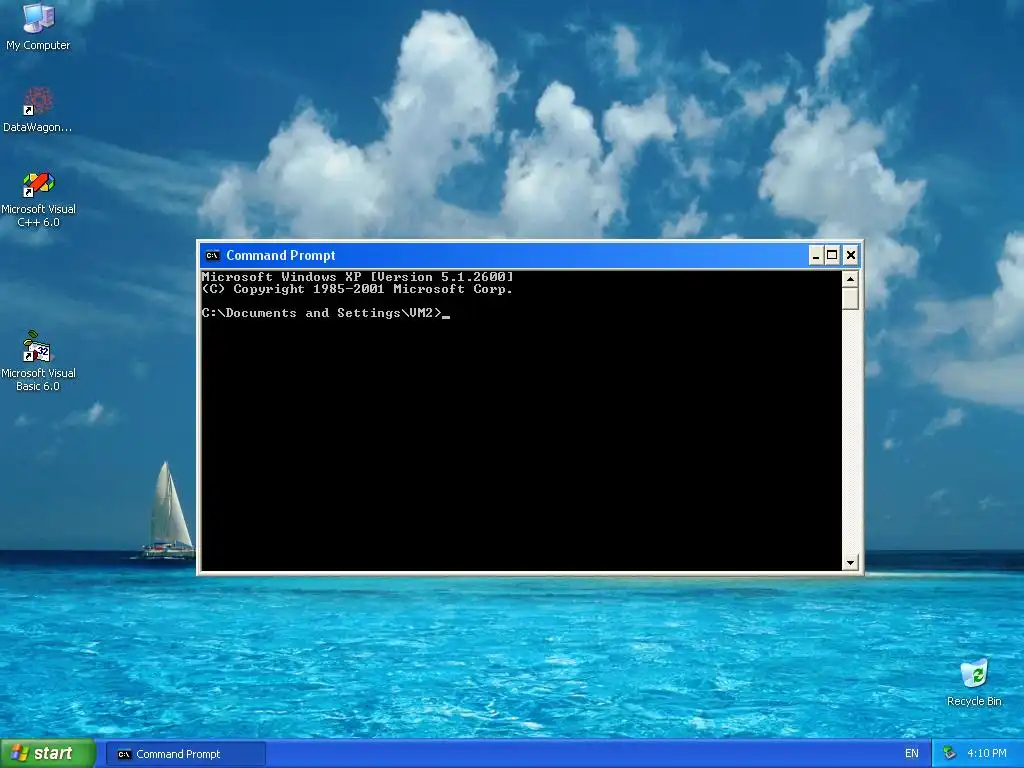This screenshot has width=1024, height=768.
Task: Click the scrollbar up arrow in Command Prompt
Action: (x=850, y=279)
